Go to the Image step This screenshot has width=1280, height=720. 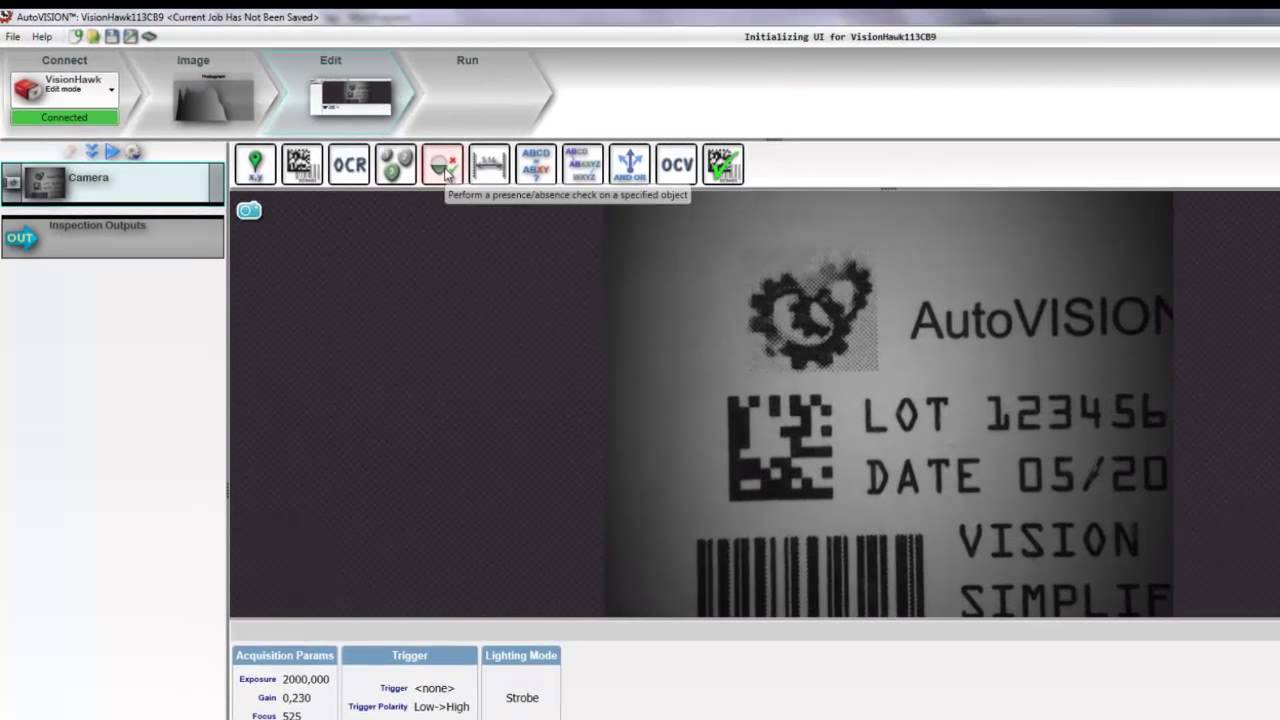[x=193, y=60]
